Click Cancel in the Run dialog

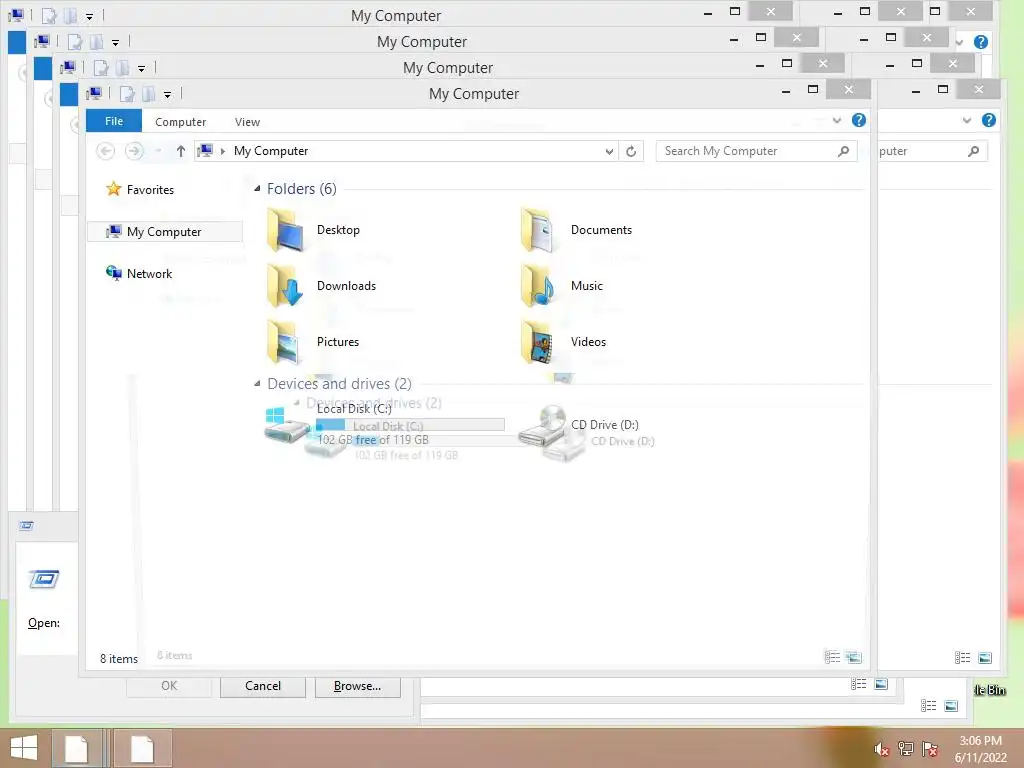[263, 686]
